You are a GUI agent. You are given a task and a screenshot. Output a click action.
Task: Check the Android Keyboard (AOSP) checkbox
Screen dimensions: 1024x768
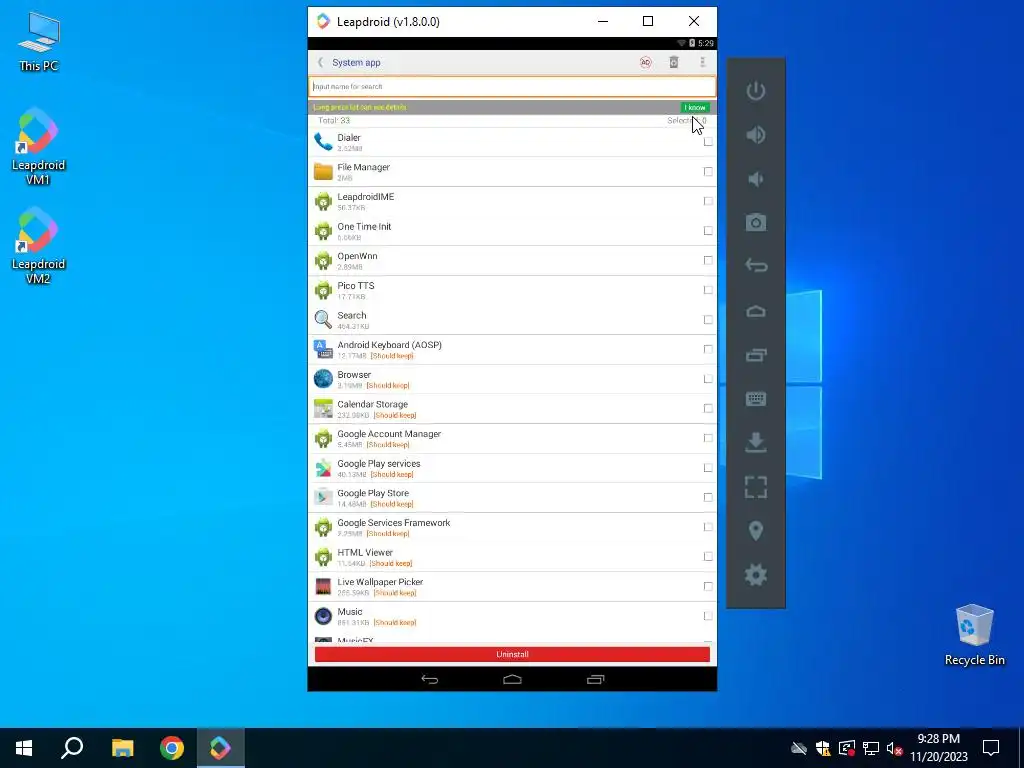pos(708,349)
